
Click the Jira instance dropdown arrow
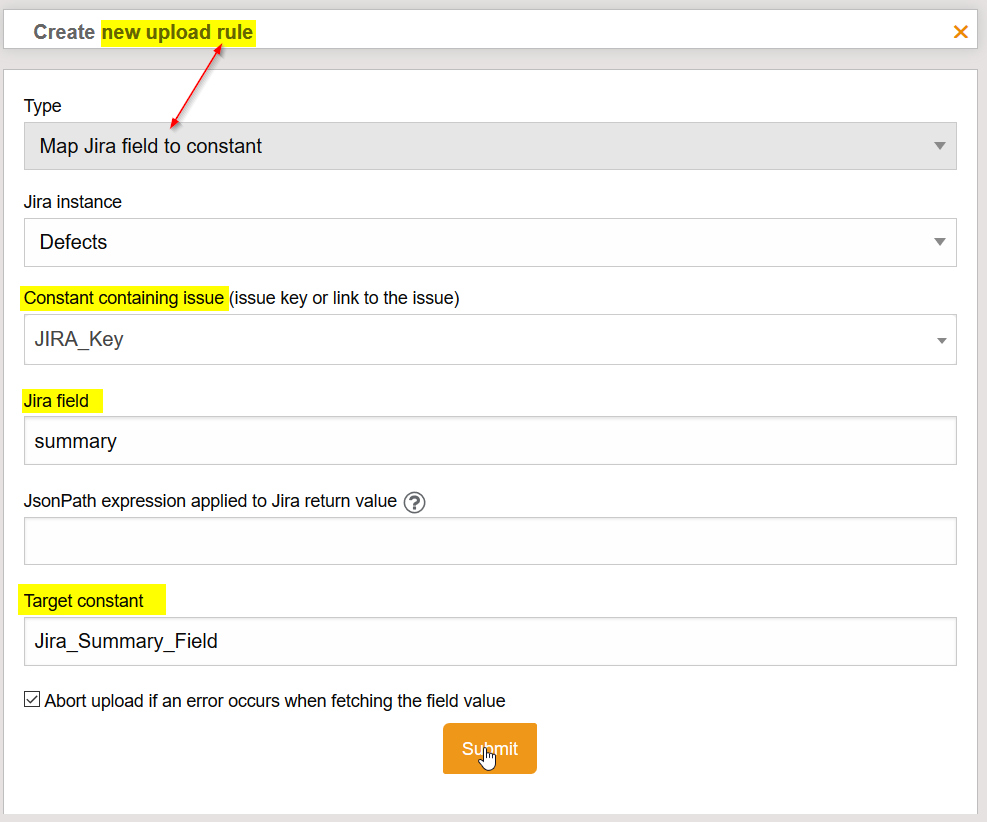coord(939,242)
